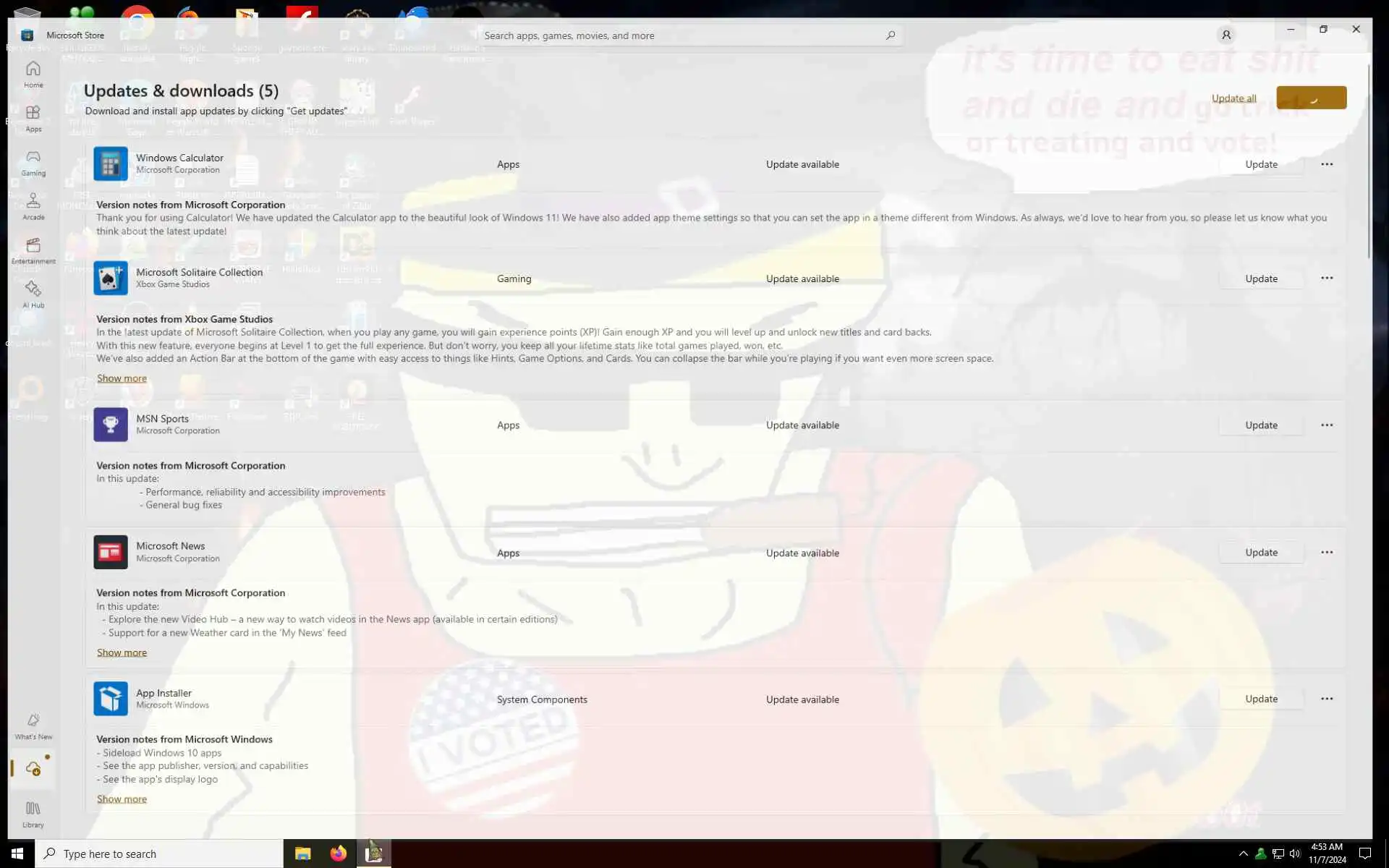The width and height of the screenshot is (1389, 868).
Task: Click the user account profile icon
Action: 1226,35
